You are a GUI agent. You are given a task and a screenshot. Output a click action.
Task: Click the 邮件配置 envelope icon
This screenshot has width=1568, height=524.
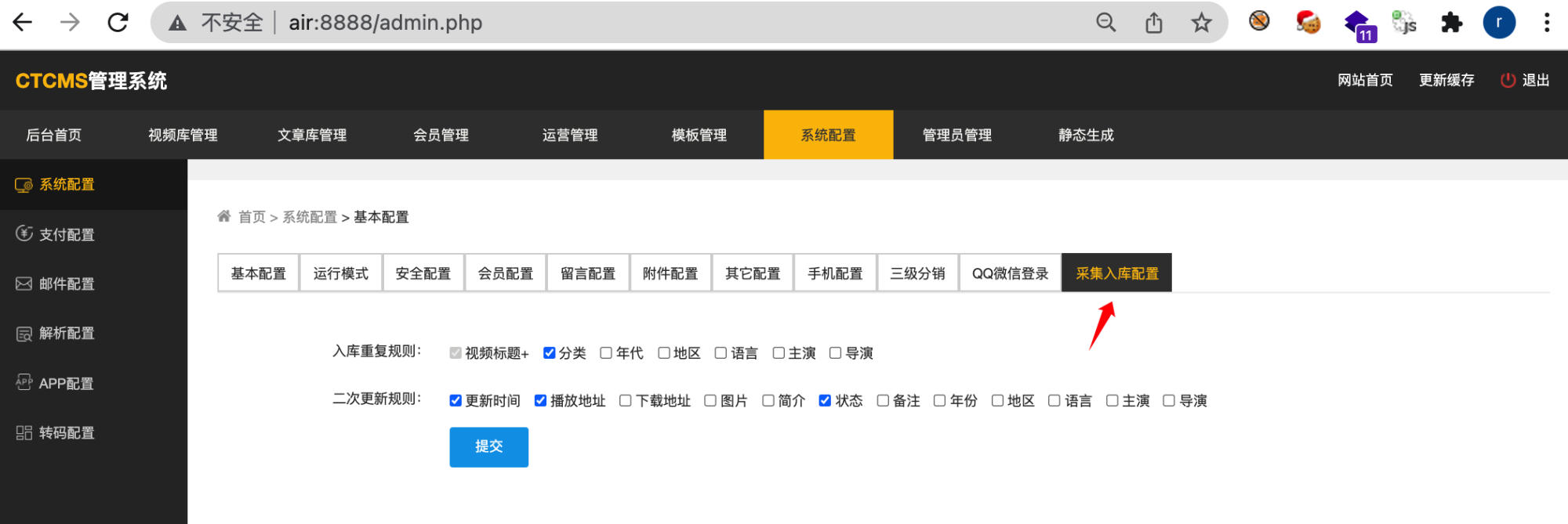coord(24,284)
